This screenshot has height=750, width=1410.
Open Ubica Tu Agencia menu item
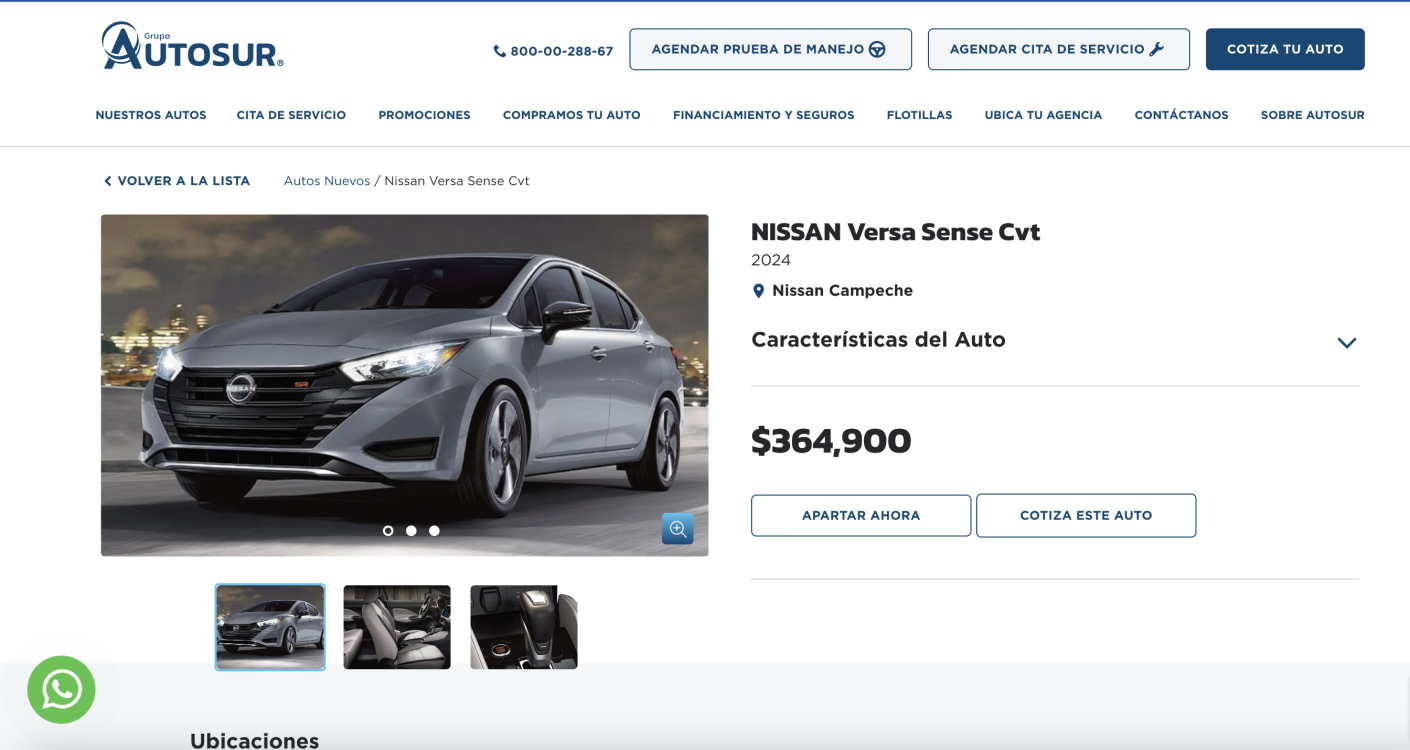coord(1043,115)
